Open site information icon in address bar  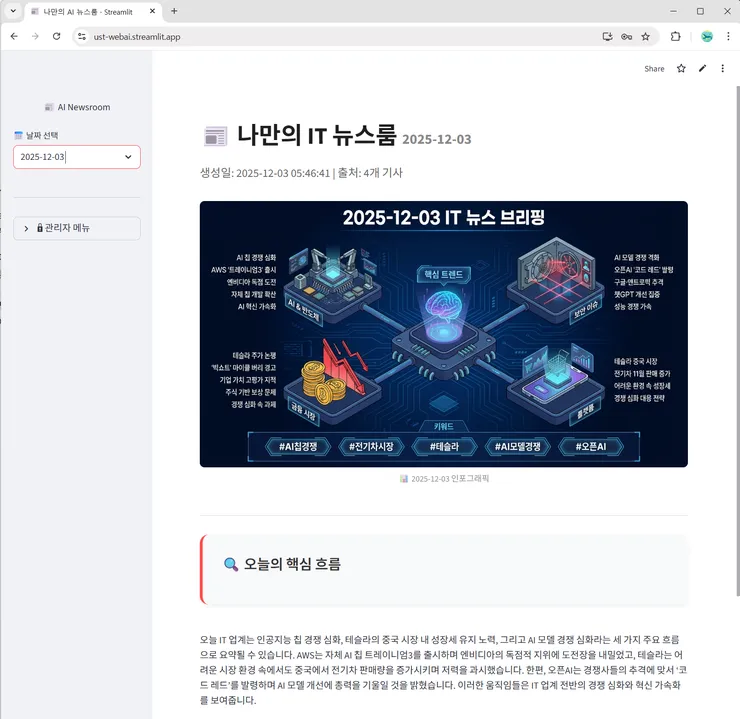[x=82, y=36]
